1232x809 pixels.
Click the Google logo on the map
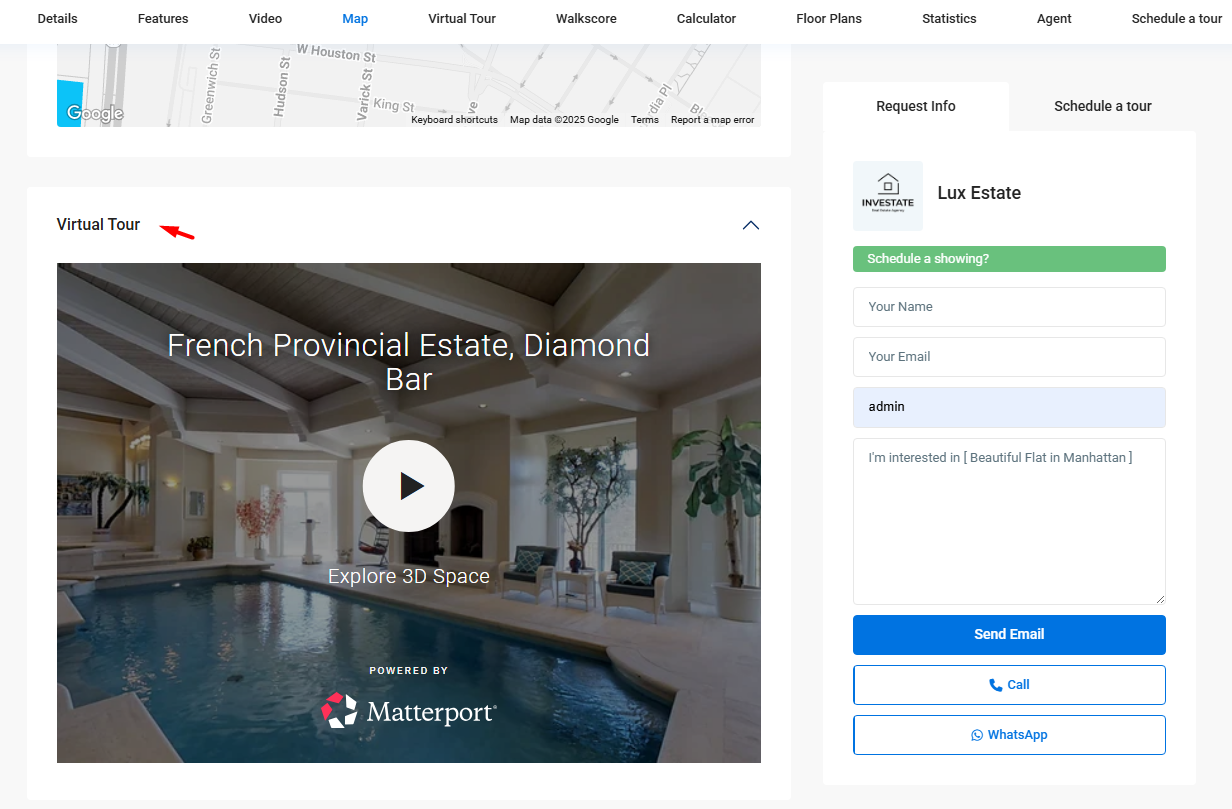92,113
